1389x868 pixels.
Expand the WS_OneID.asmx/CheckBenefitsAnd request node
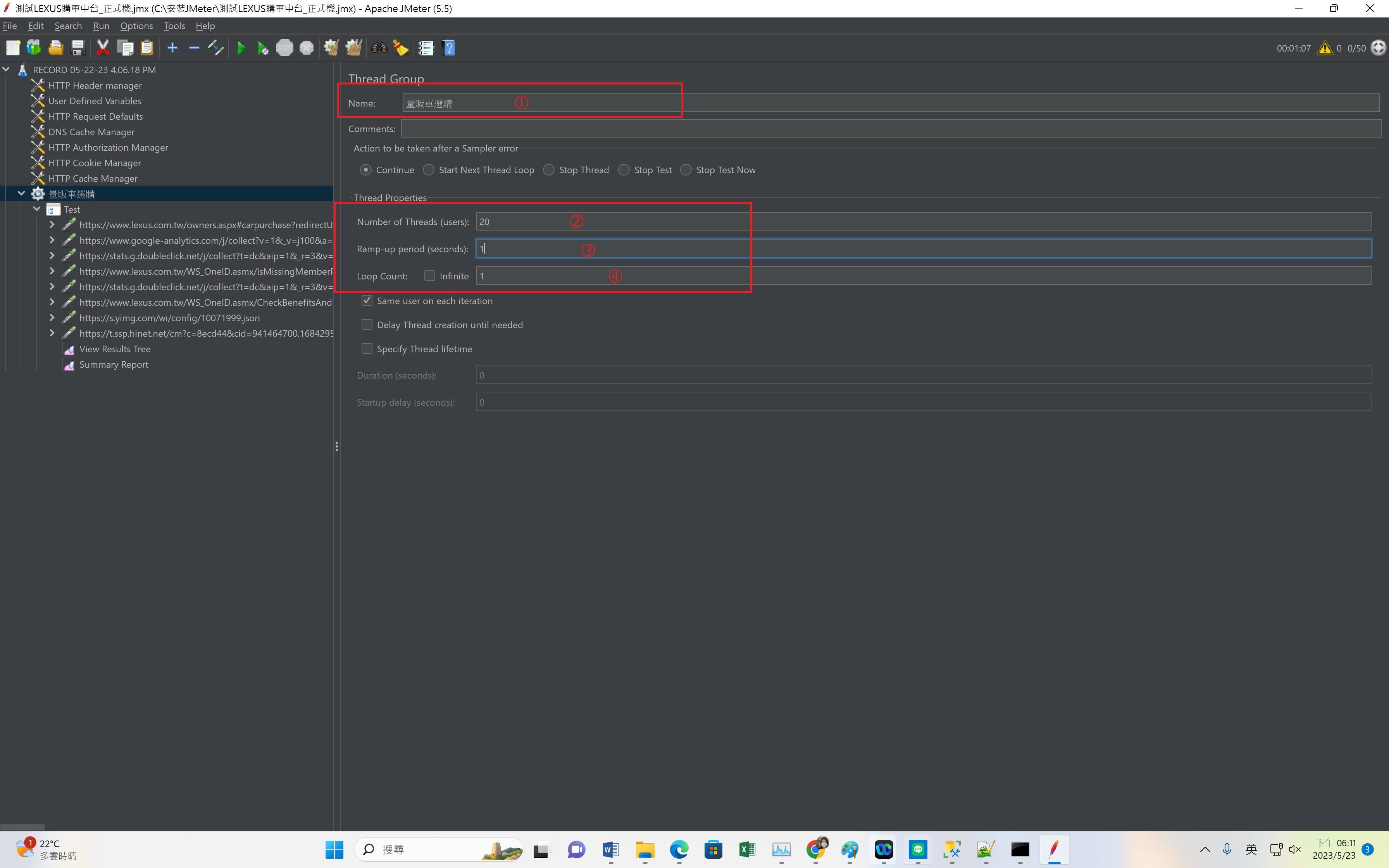coord(52,302)
